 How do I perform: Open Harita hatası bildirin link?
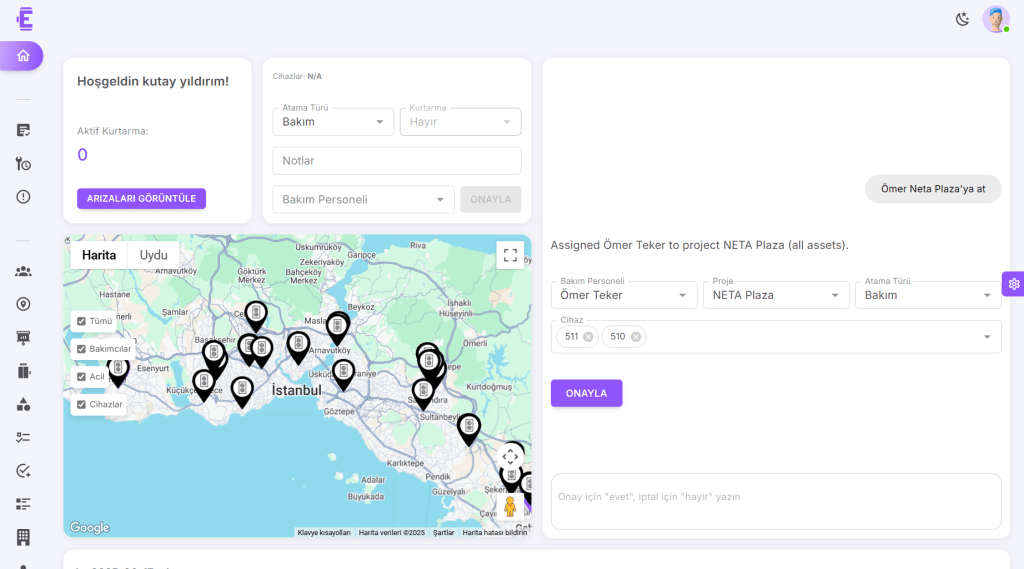point(494,532)
